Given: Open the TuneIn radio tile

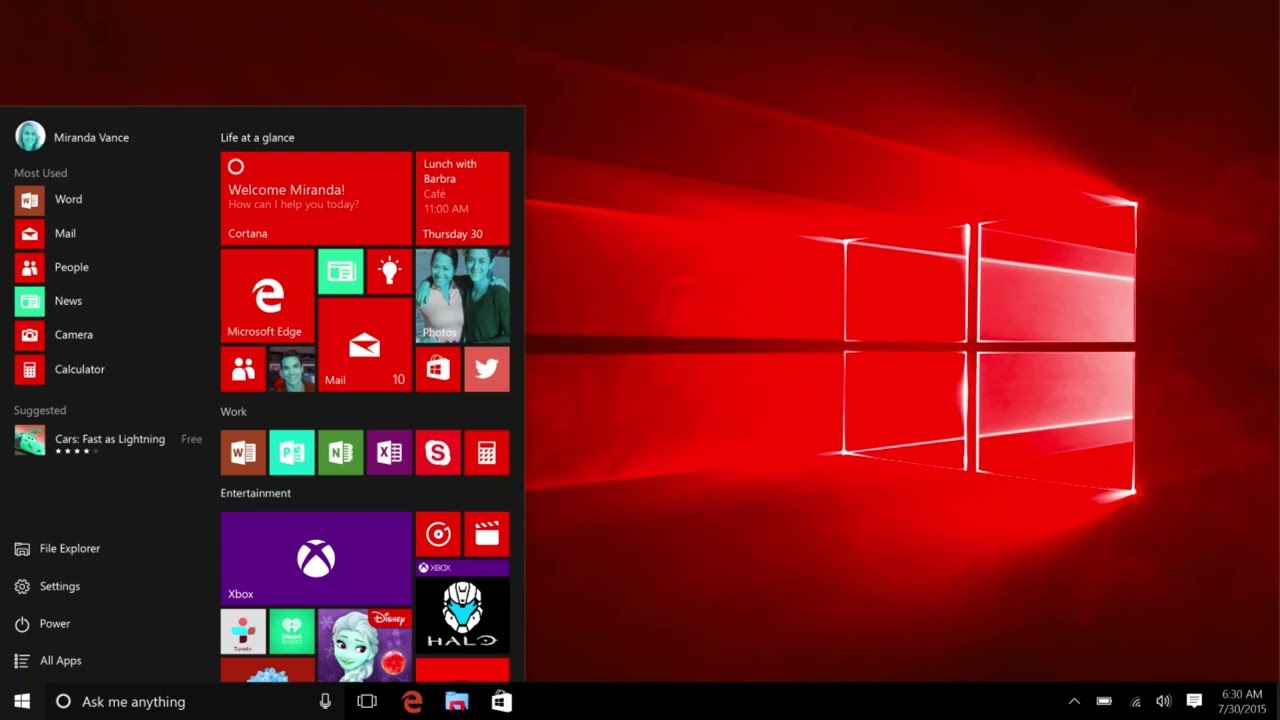Looking at the screenshot, I should click(x=243, y=631).
